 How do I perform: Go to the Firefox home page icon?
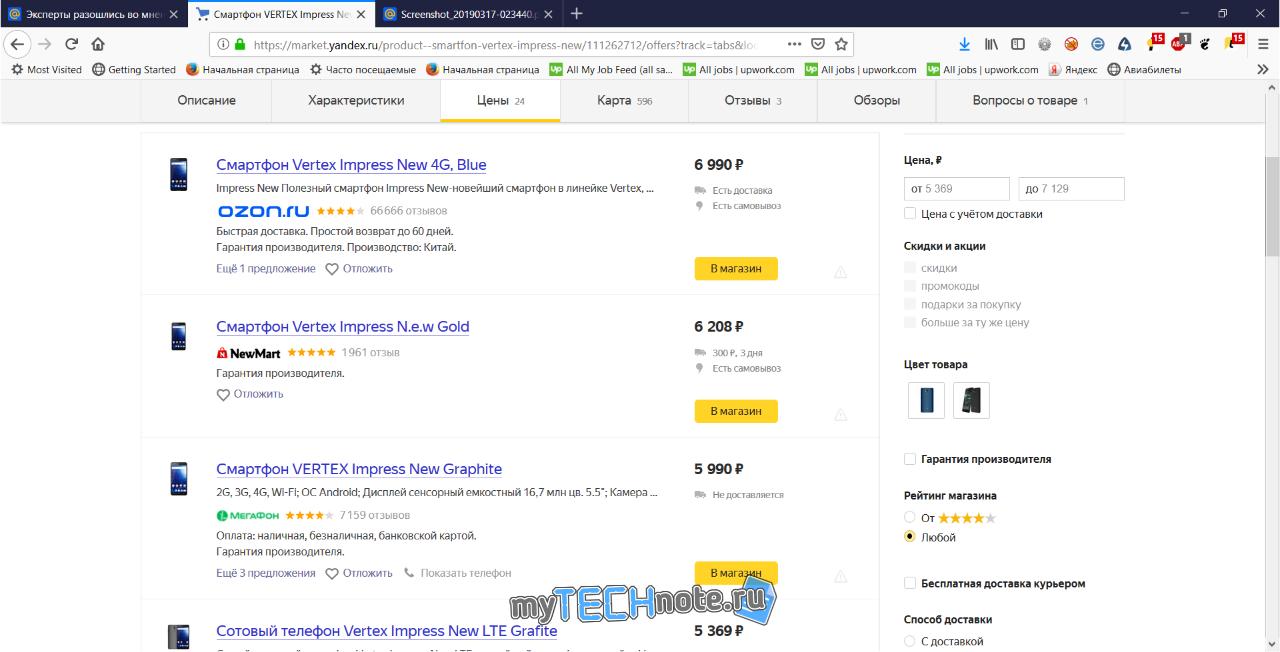(x=98, y=44)
